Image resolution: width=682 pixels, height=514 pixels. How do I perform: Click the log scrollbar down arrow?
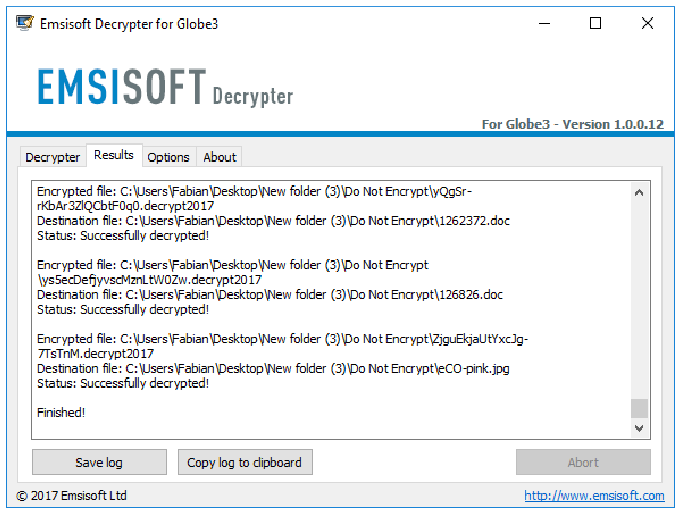(x=639, y=428)
